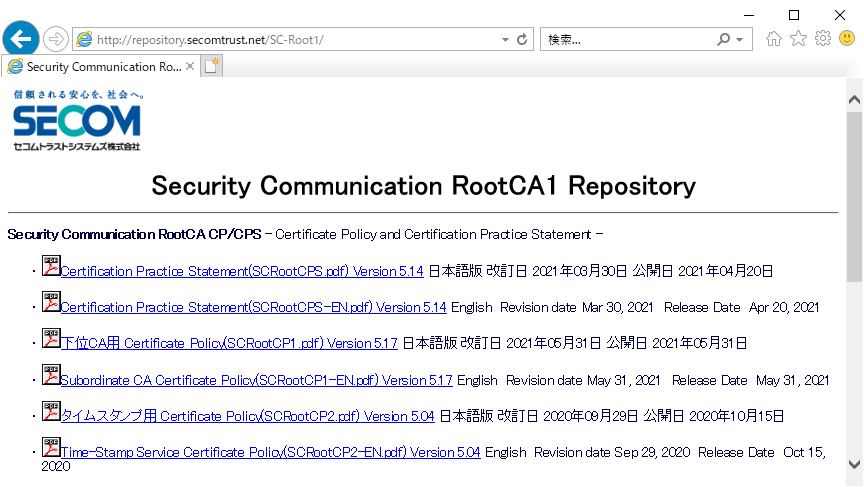Viewport: 864px width, 487px height.
Task: Click the forward navigation arrow
Action: pos(56,39)
